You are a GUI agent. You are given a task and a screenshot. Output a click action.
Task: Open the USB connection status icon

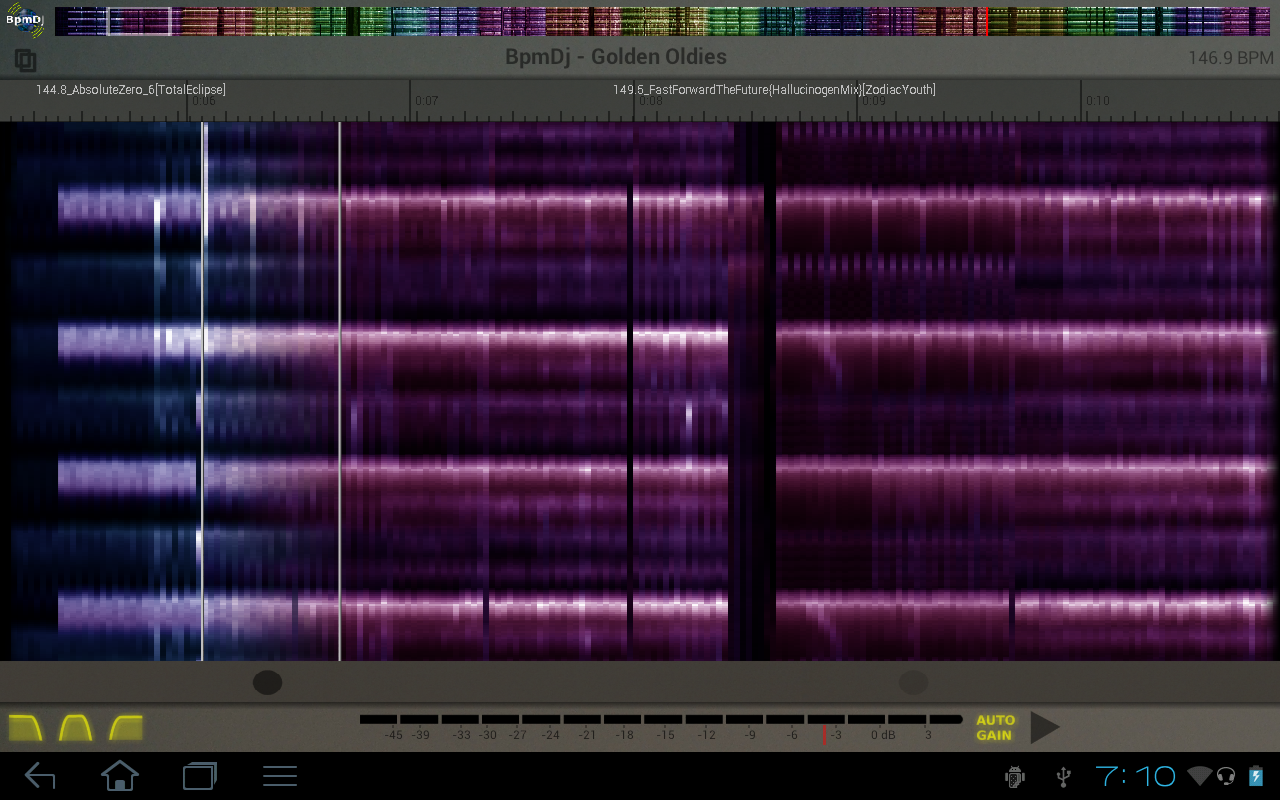[1064, 776]
